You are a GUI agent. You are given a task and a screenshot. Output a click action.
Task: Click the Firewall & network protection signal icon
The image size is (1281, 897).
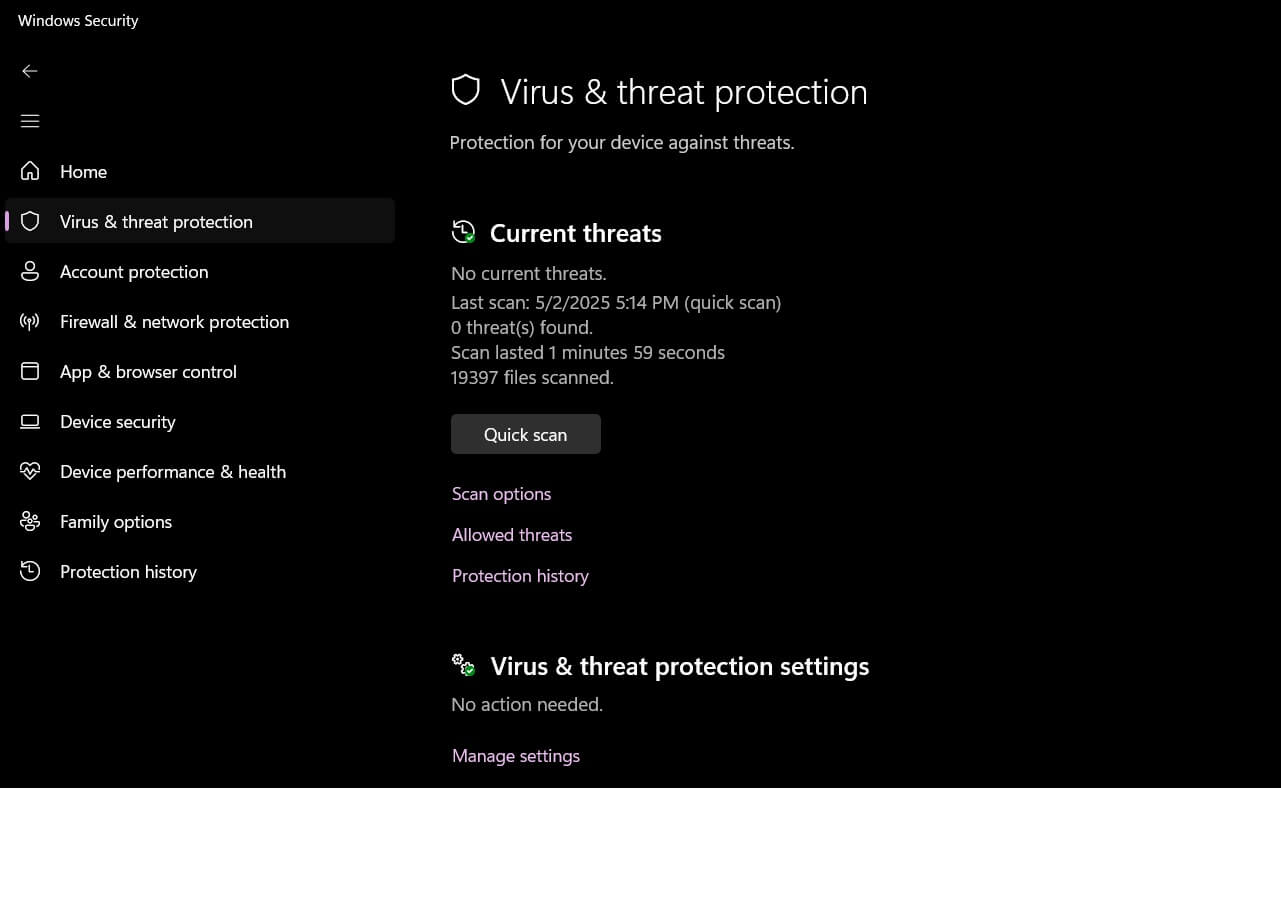coord(30,321)
